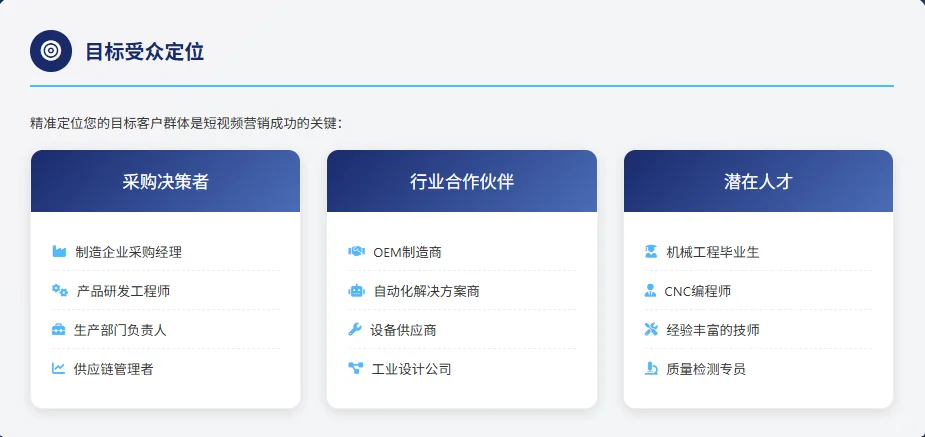Click the handshake icon next to OEM制造商
925x437 pixels.
(356, 252)
